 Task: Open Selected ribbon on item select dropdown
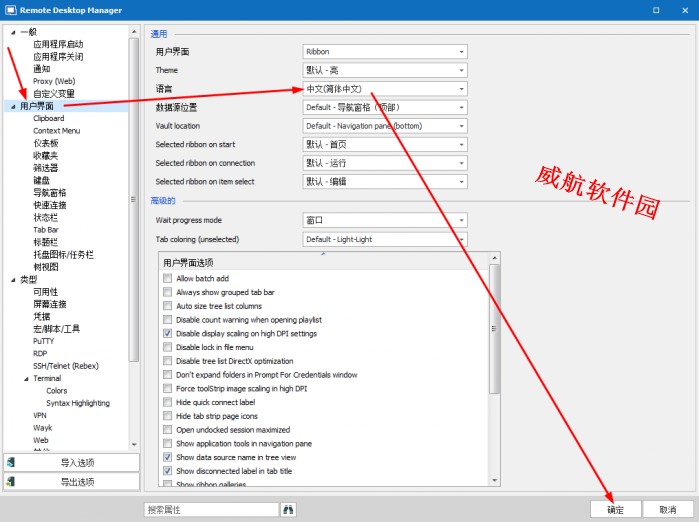pyautogui.click(x=385, y=181)
